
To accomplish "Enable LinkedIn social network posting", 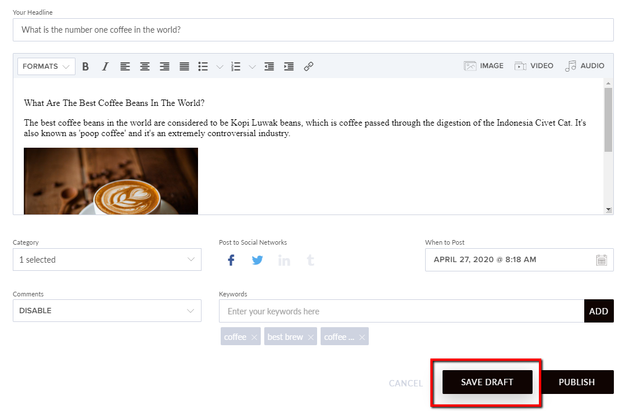I will pos(284,260).
